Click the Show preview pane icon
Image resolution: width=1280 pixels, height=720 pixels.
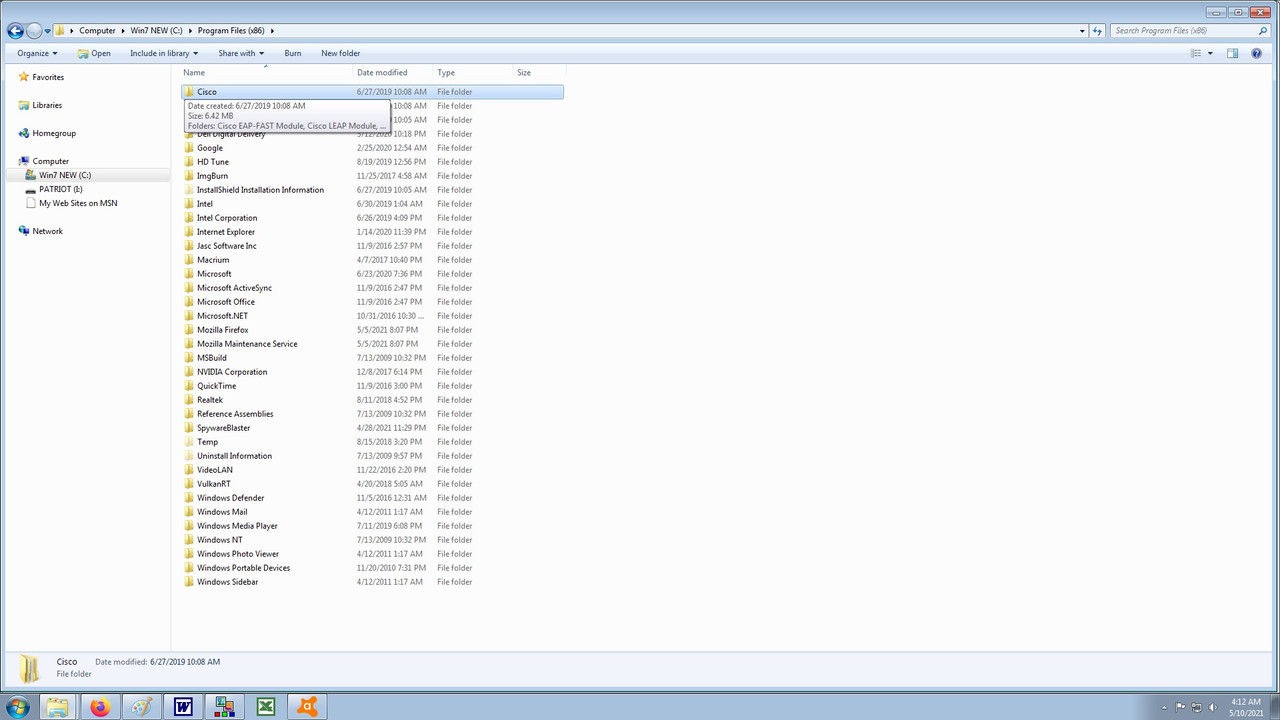pyautogui.click(x=1232, y=53)
